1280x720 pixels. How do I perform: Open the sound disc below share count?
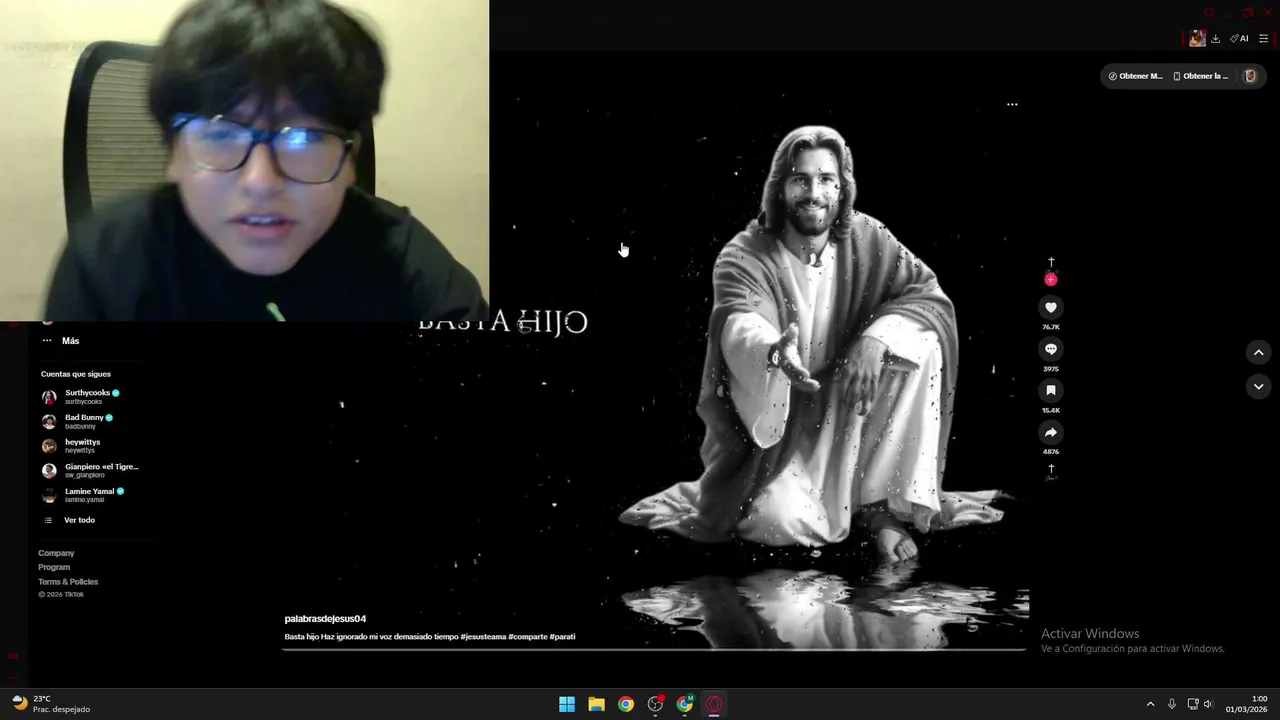[1050, 471]
